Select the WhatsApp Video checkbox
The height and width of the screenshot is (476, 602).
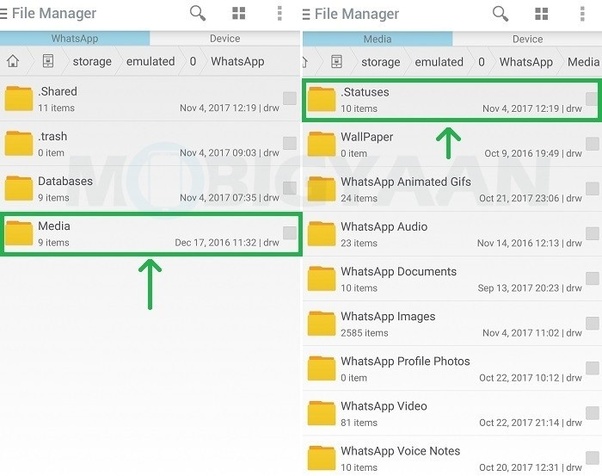(x=592, y=413)
